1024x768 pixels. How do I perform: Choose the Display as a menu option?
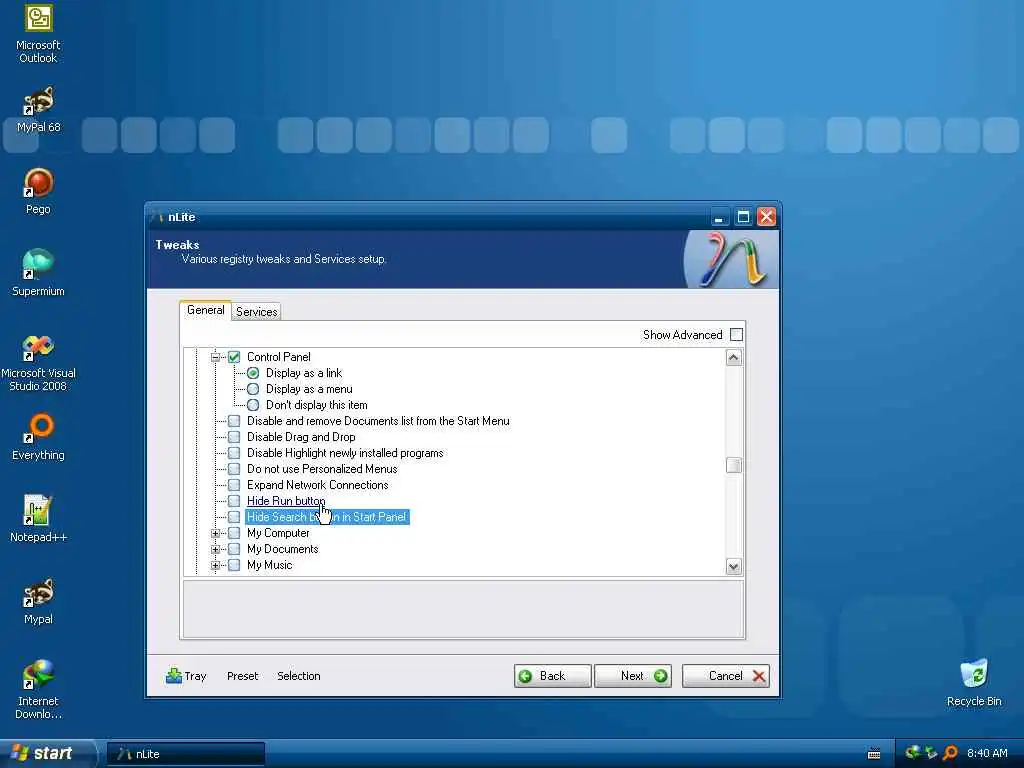(253, 389)
